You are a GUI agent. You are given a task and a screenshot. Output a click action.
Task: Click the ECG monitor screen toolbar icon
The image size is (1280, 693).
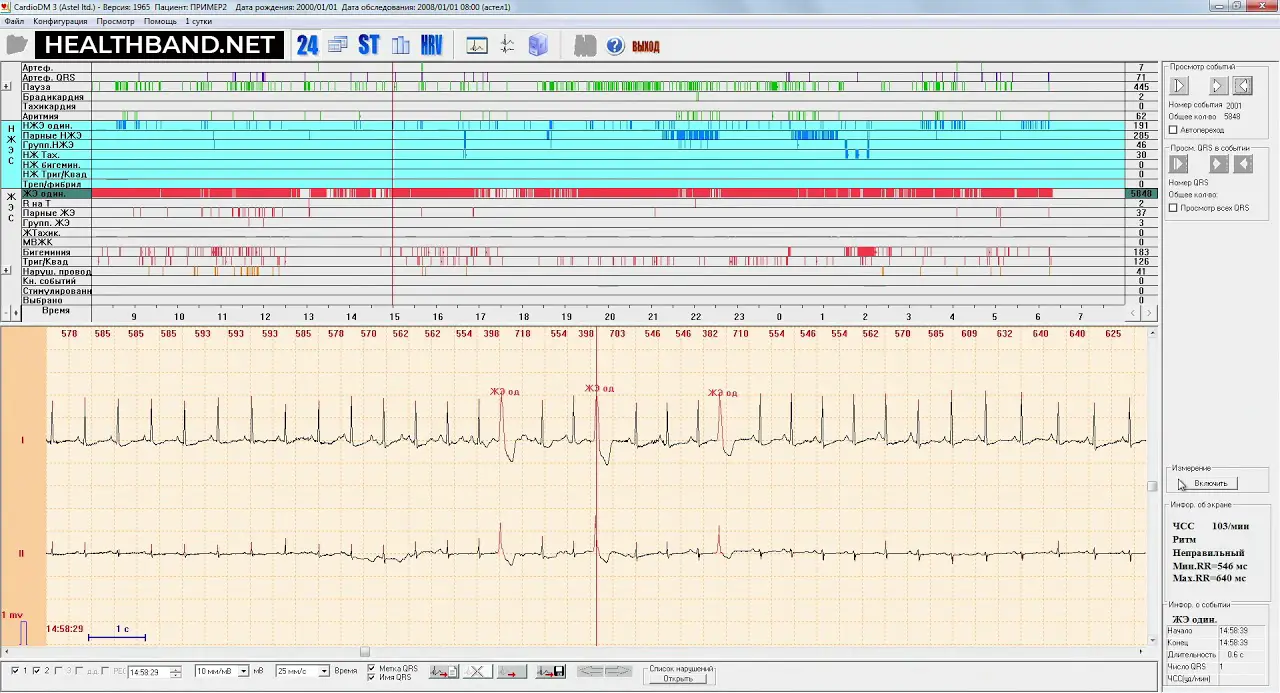[477, 45]
